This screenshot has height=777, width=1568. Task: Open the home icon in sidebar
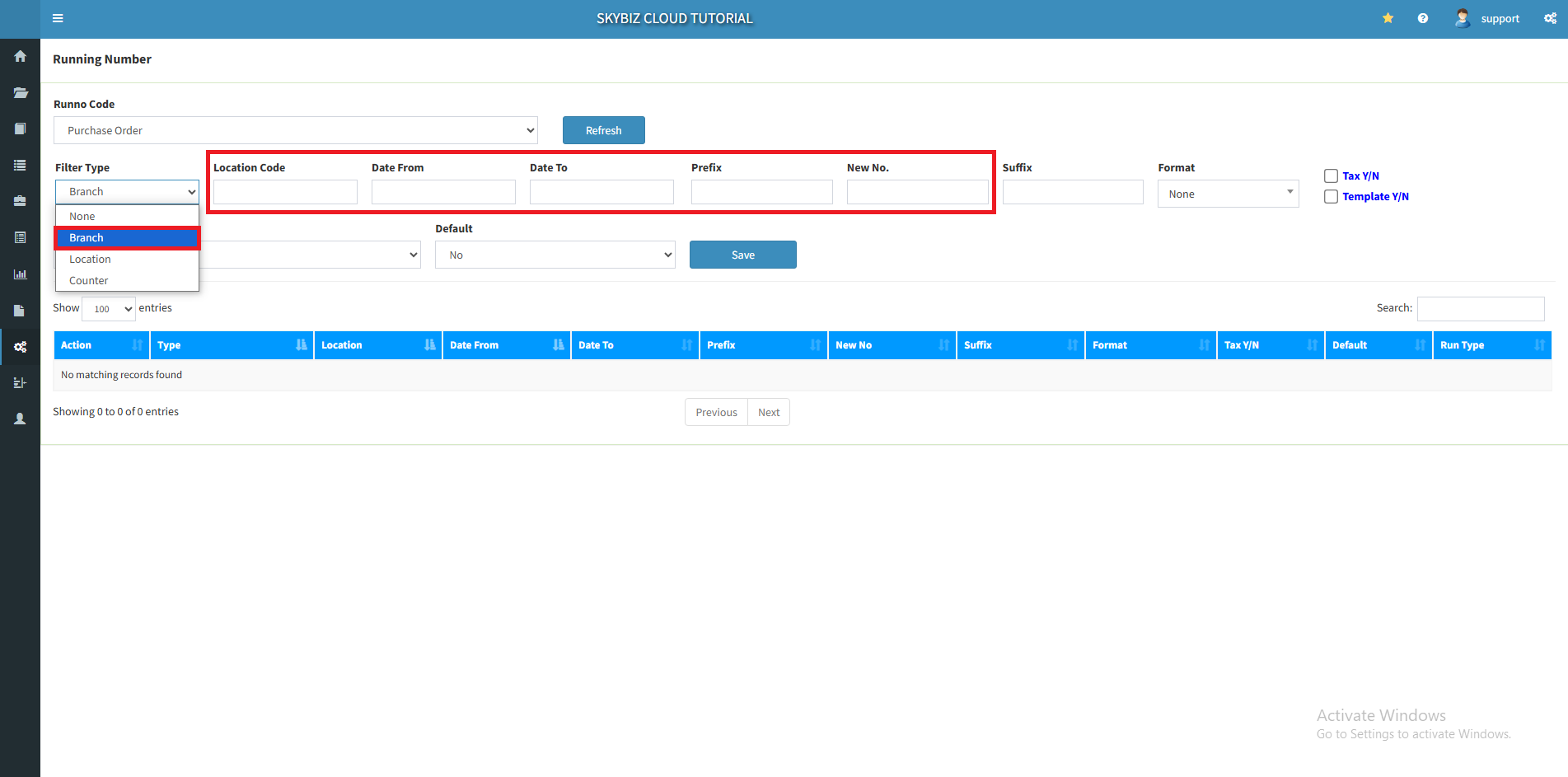click(20, 56)
